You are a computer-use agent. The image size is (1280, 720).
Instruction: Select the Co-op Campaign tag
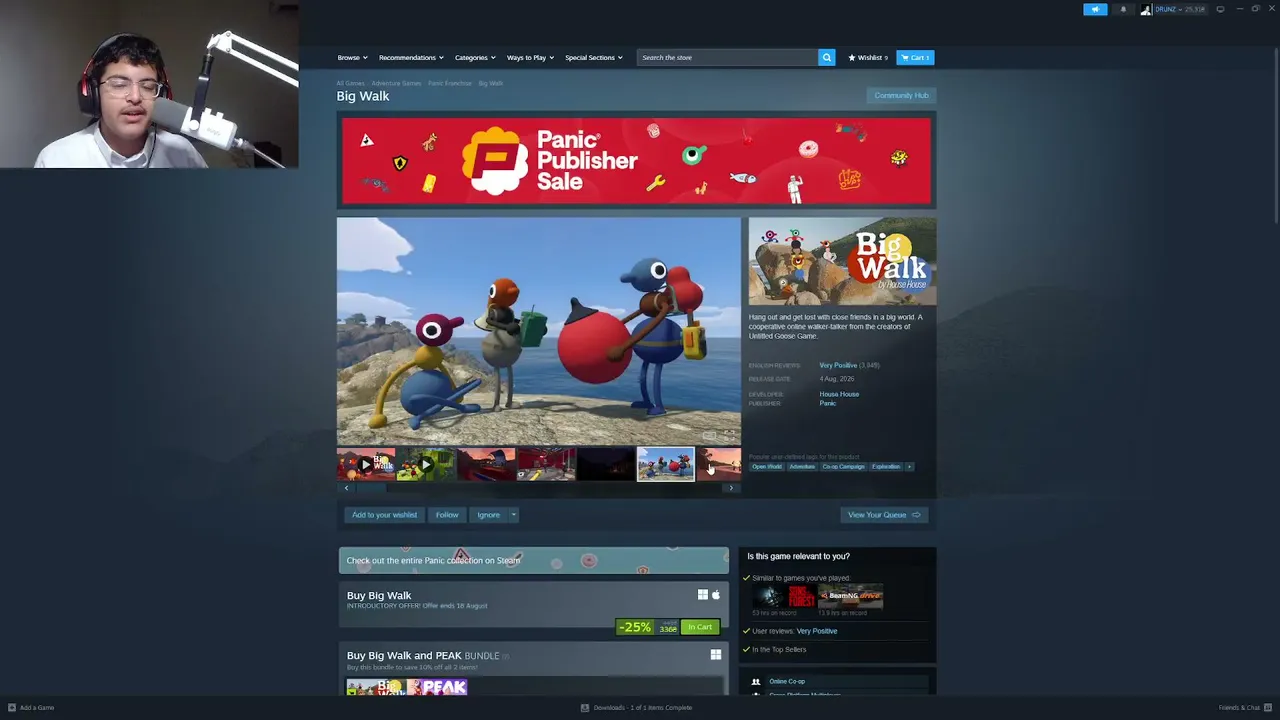843,466
